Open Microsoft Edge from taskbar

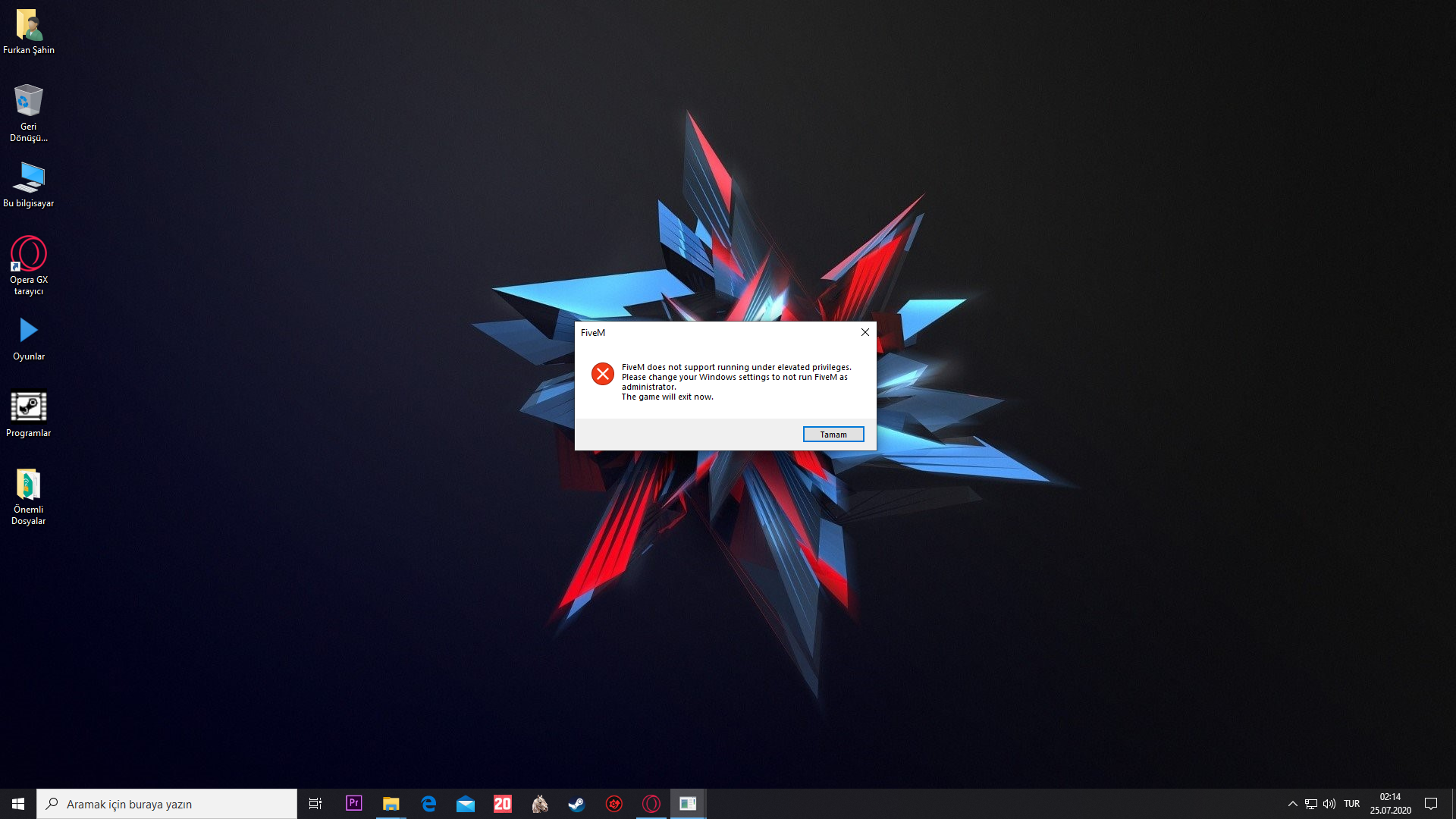coord(428,804)
